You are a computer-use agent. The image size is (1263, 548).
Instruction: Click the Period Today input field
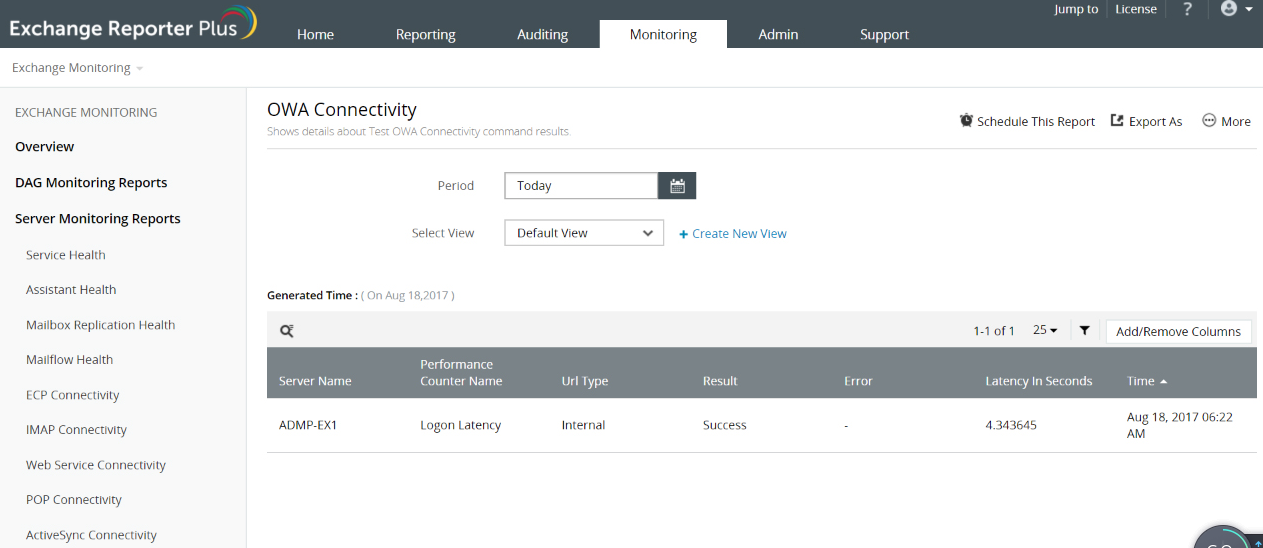click(x=581, y=186)
